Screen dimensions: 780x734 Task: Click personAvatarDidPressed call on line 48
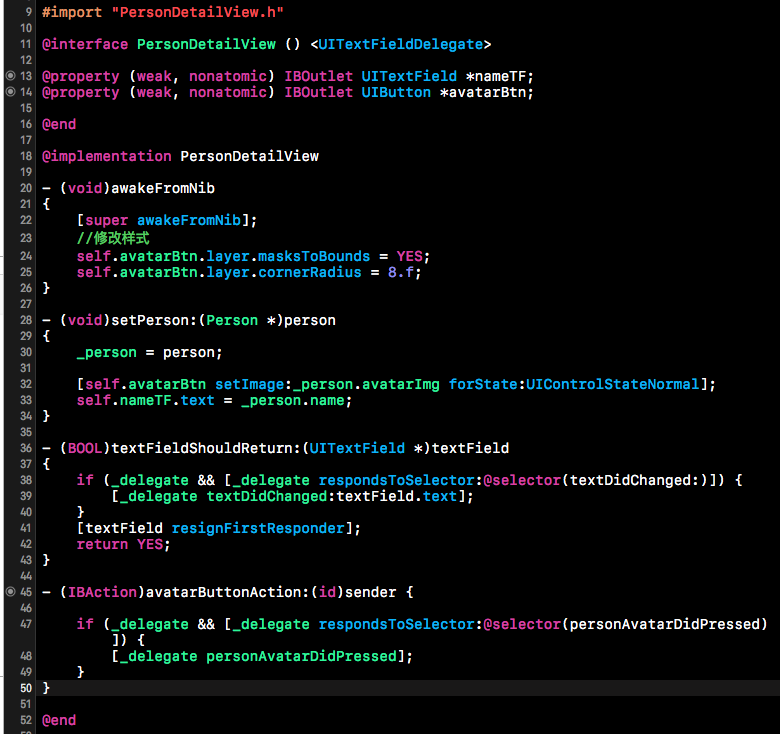(x=301, y=656)
